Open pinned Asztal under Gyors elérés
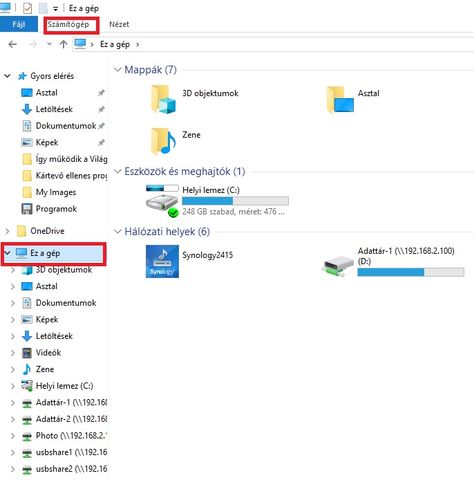The width and height of the screenshot is (474, 480). point(47,92)
